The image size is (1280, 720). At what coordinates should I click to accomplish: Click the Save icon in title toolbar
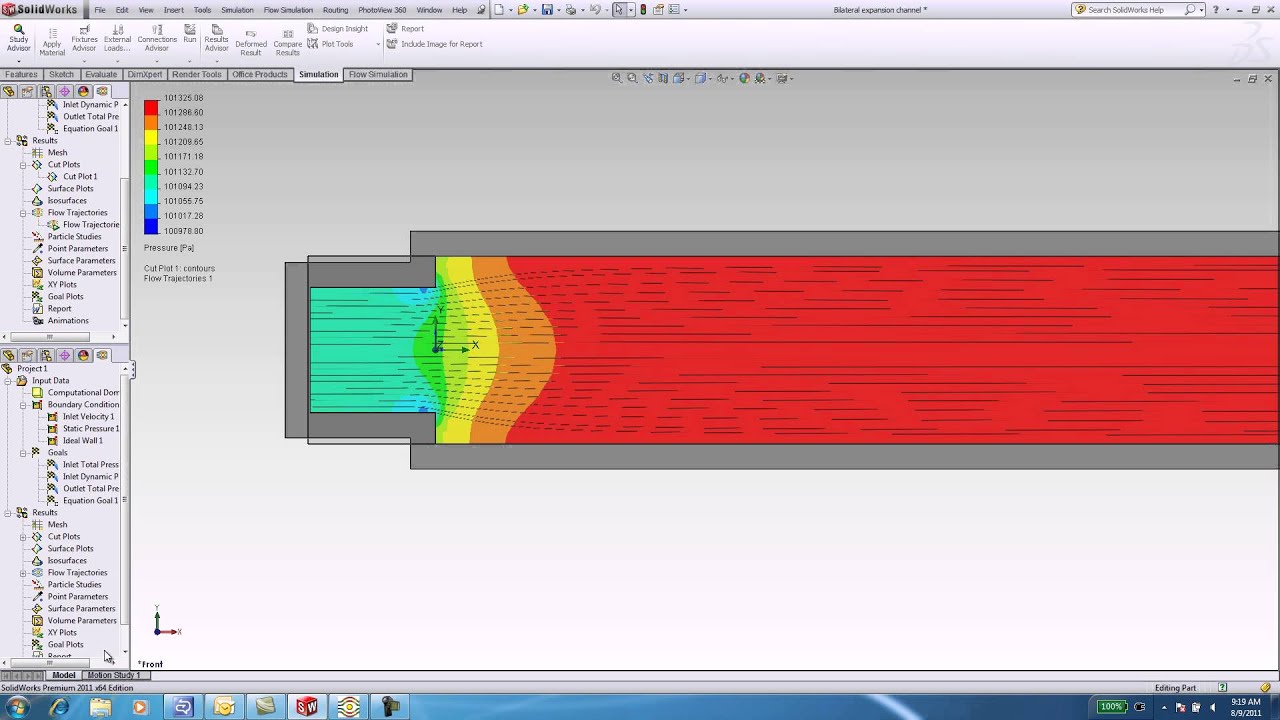547,10
